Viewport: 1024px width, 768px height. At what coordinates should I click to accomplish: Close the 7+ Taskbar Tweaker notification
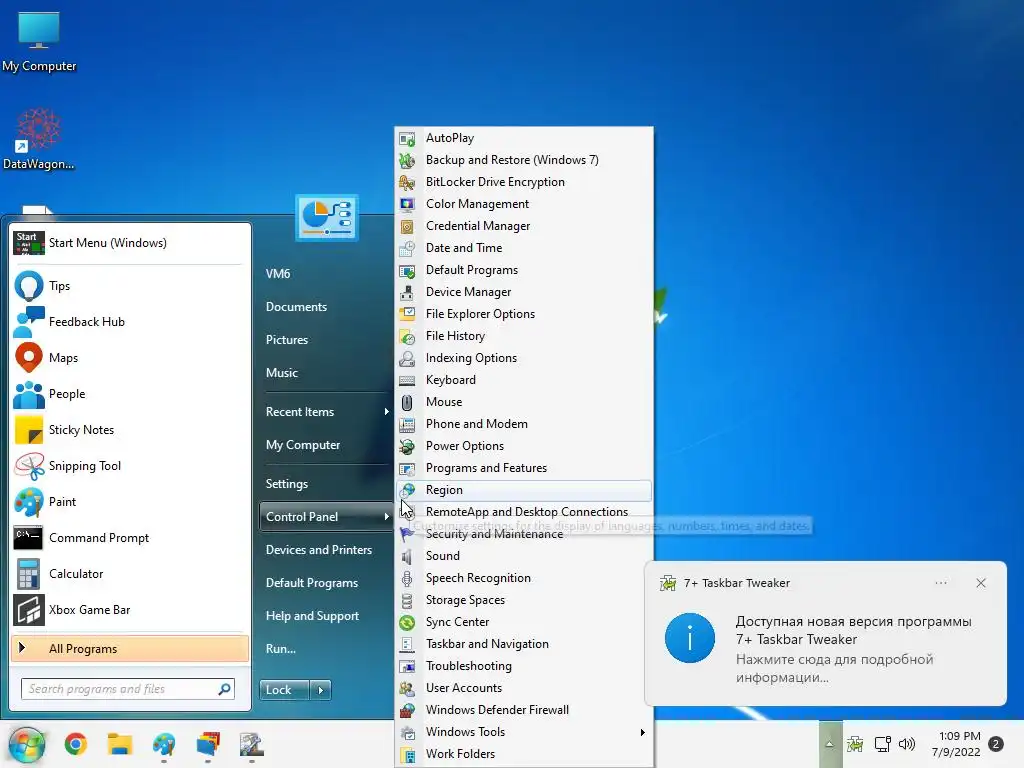point(981,583)
